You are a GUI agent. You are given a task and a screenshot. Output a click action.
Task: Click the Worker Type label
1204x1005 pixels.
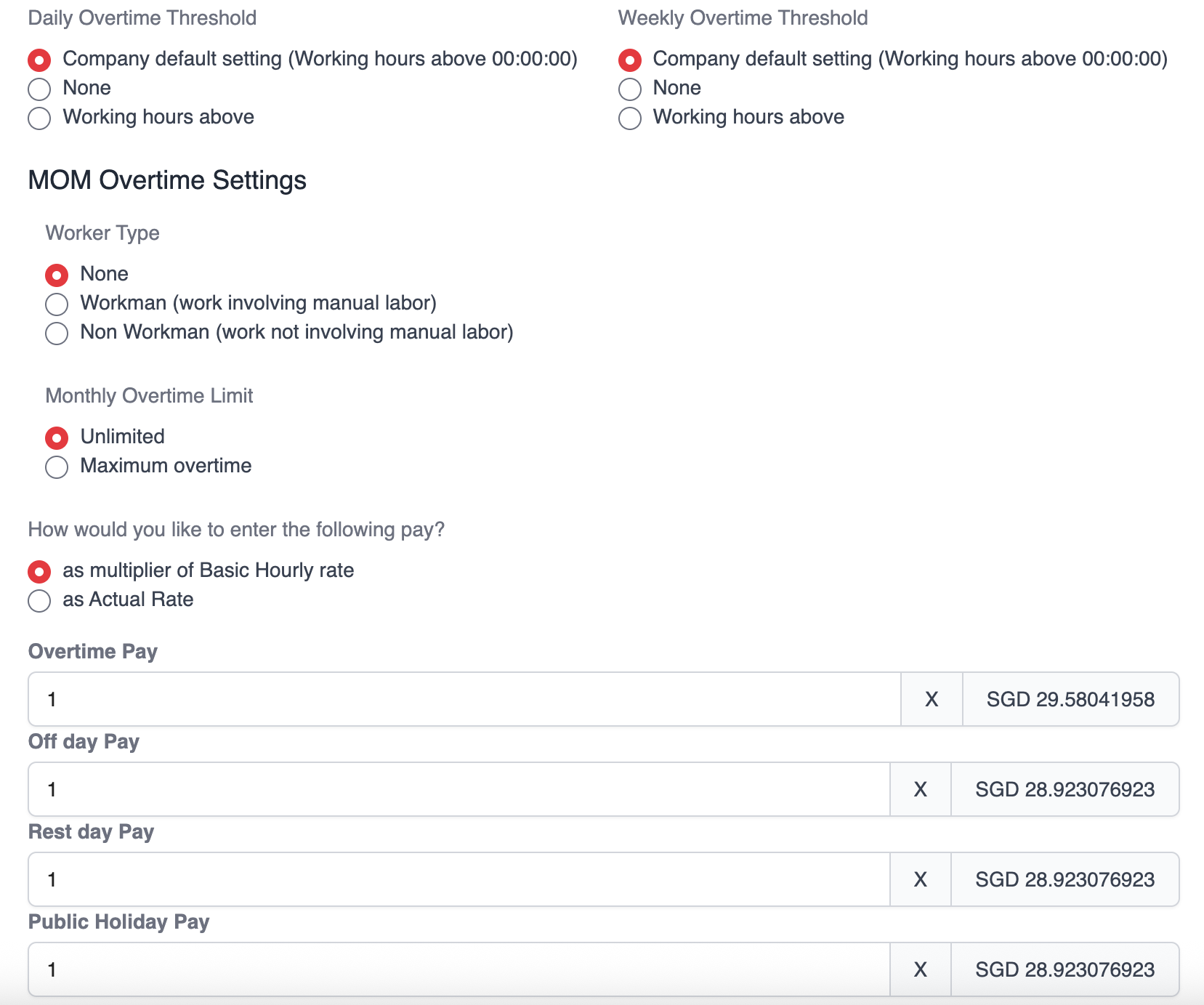tap(102, 233)
